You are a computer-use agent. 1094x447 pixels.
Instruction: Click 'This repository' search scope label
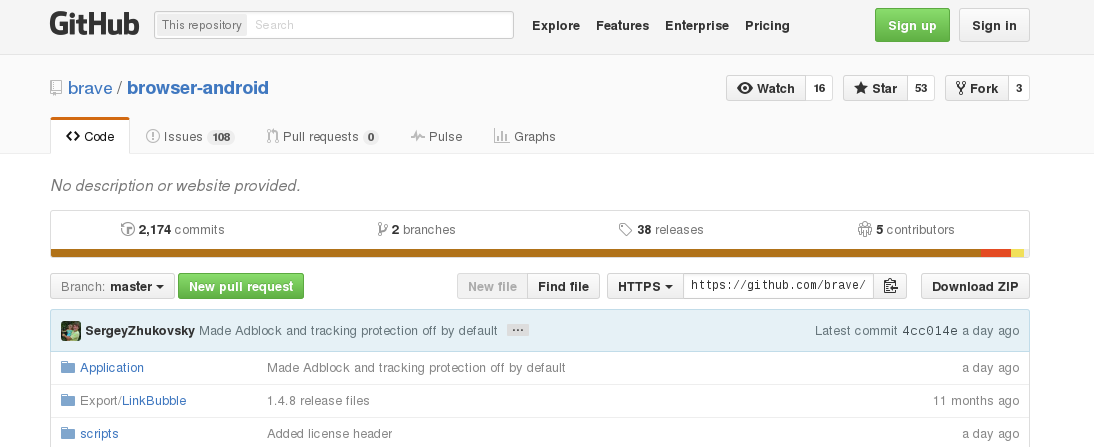click(202, 24)
